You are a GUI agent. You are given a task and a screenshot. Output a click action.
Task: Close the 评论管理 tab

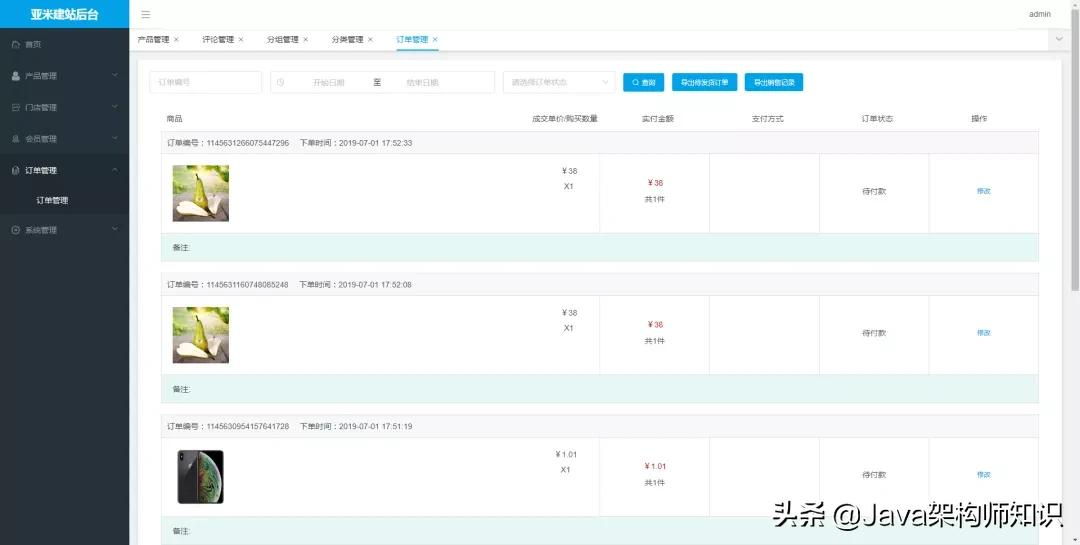tap(241, 40)
